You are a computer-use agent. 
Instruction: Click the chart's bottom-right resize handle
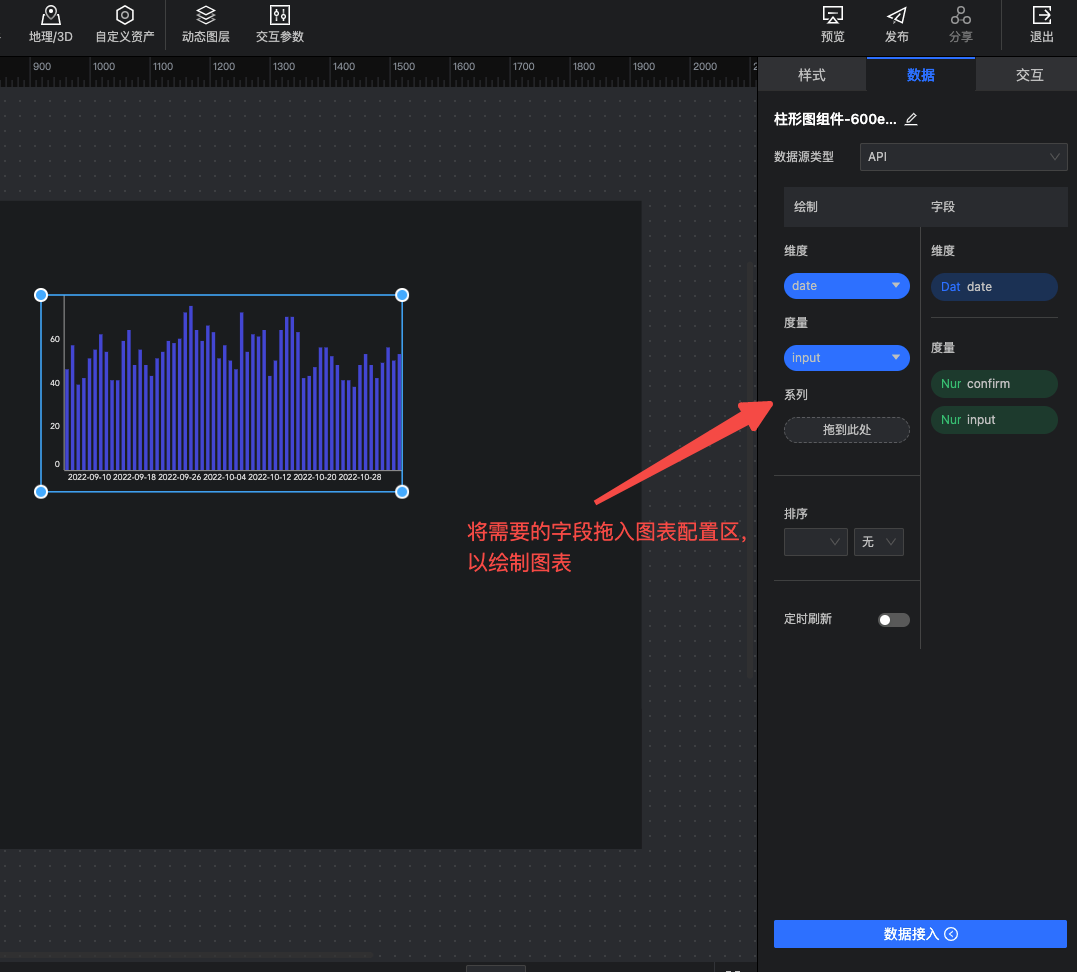pyautogui.click(x=403, y=492)
